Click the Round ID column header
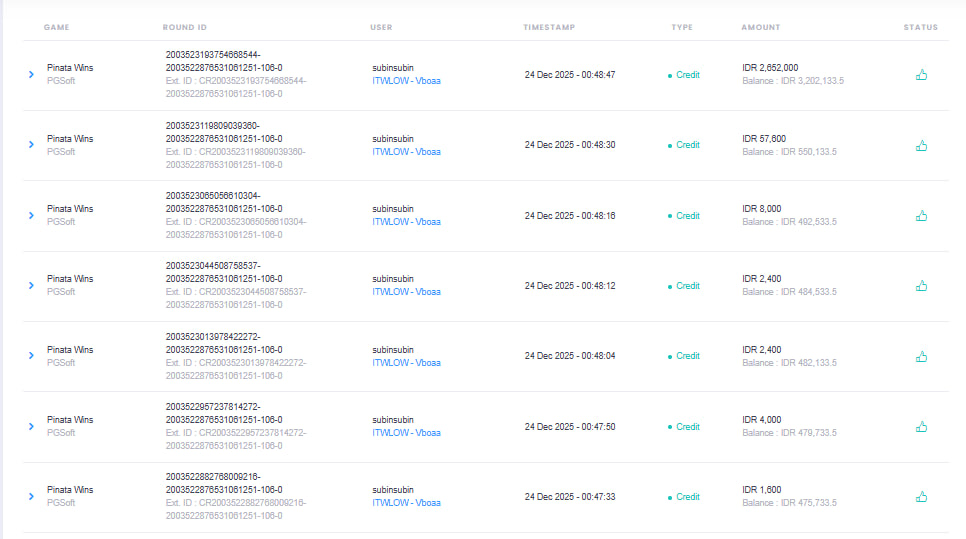This screenshot has height=539, width=966. pos(185,27)
